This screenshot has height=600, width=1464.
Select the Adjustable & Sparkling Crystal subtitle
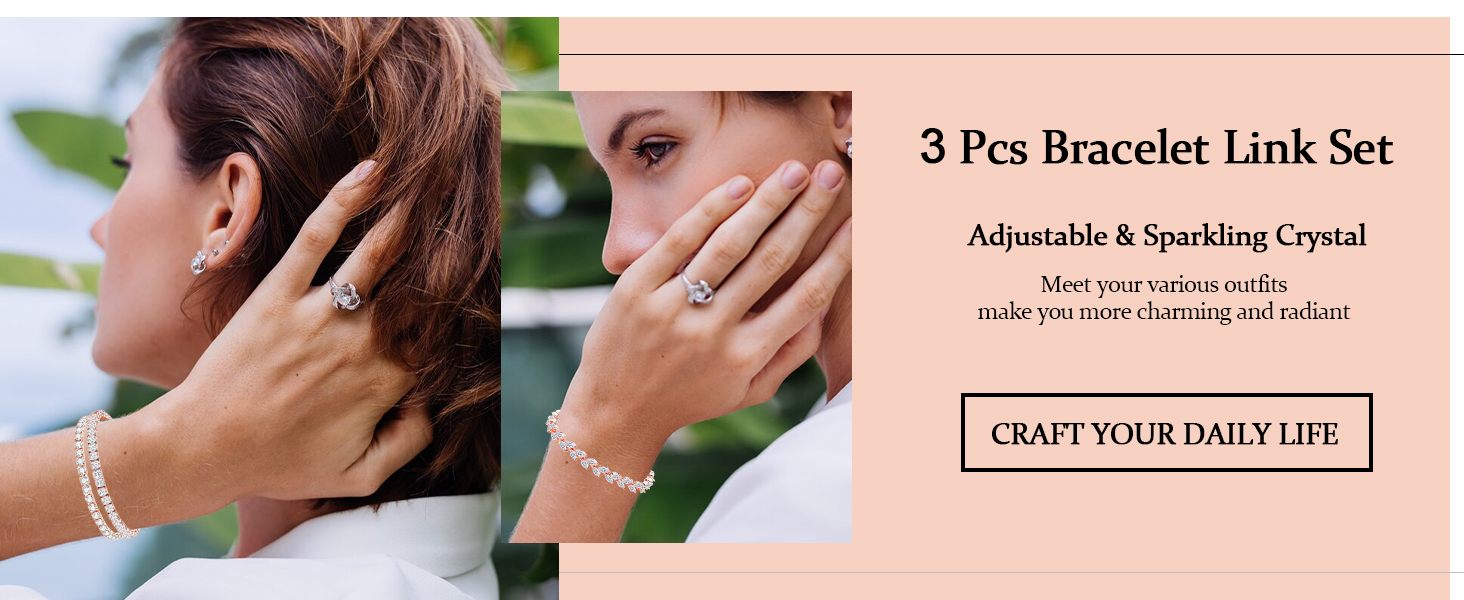click(x=1166, y=236)
